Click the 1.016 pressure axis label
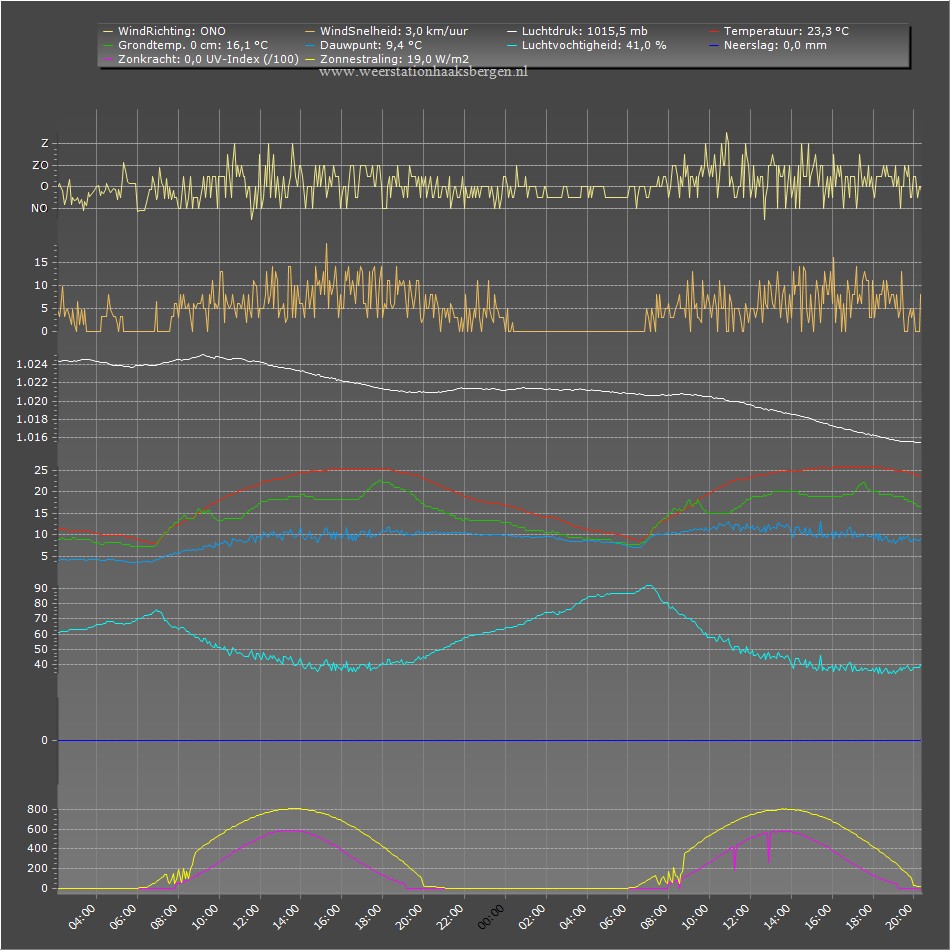This screenshot has width=950, height=950. coord(32,437)
